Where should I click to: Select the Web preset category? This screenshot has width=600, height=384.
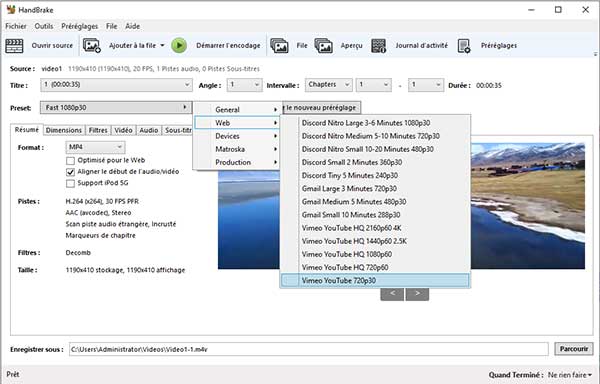point(237,123)
